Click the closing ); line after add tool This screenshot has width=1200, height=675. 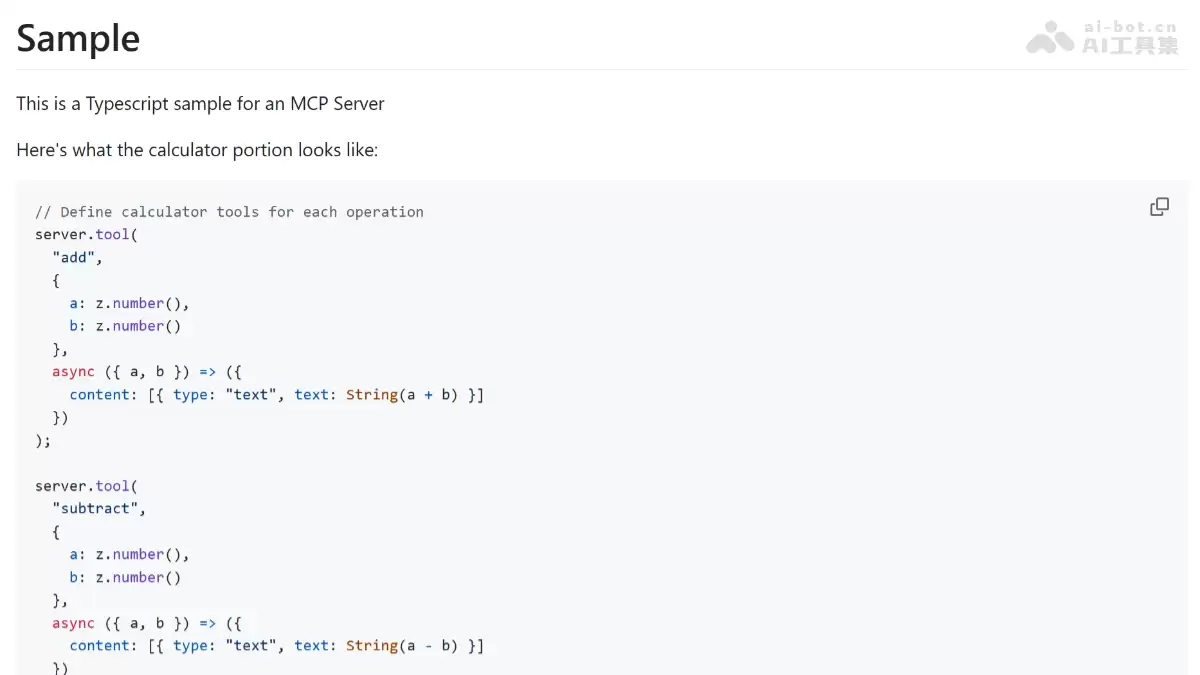point(43,440)
